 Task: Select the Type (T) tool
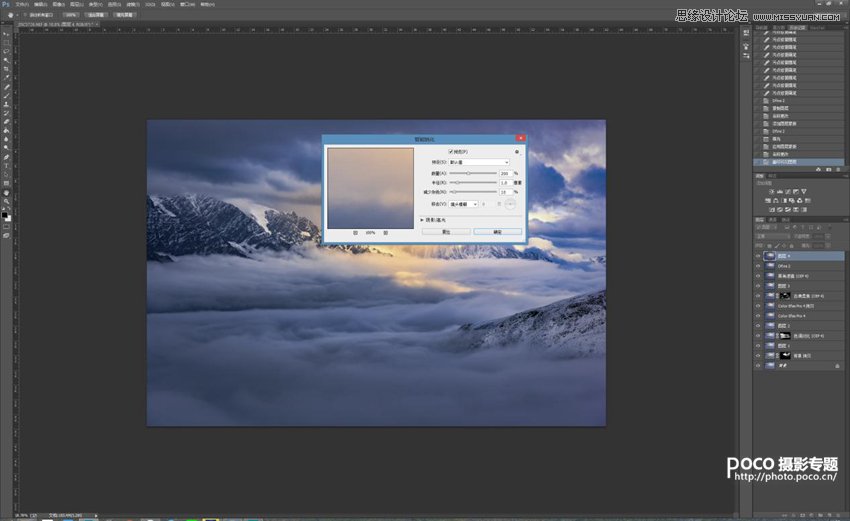pyautogui.click(x=7, y=165)
